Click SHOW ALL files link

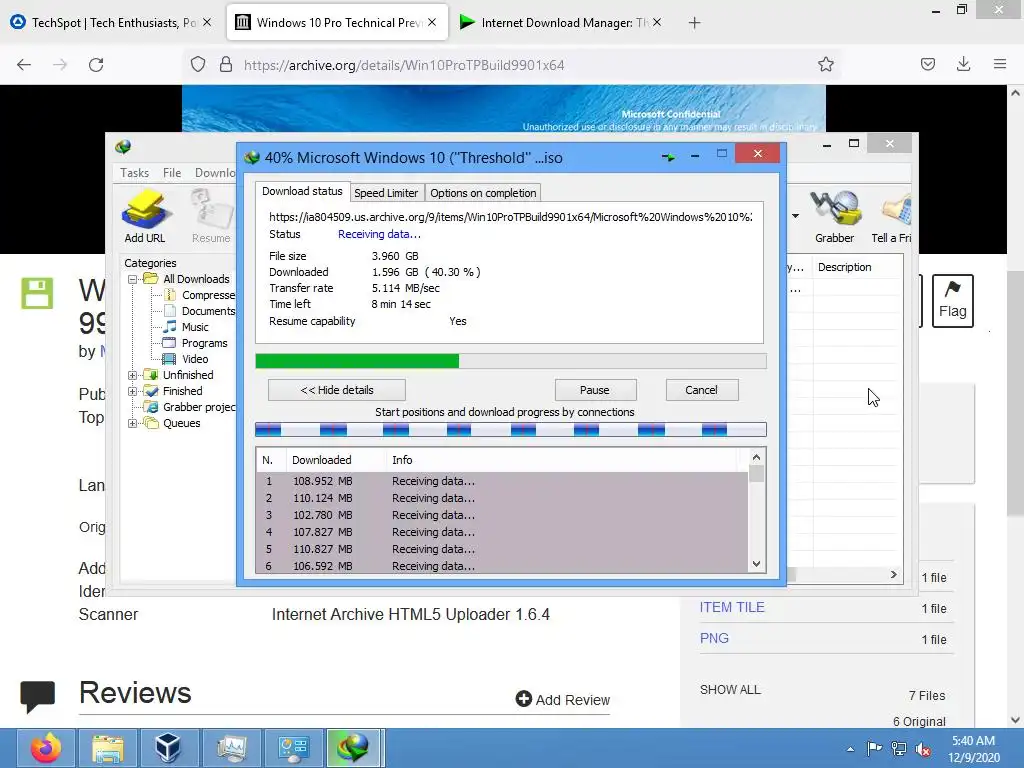(x=730, y=690)
